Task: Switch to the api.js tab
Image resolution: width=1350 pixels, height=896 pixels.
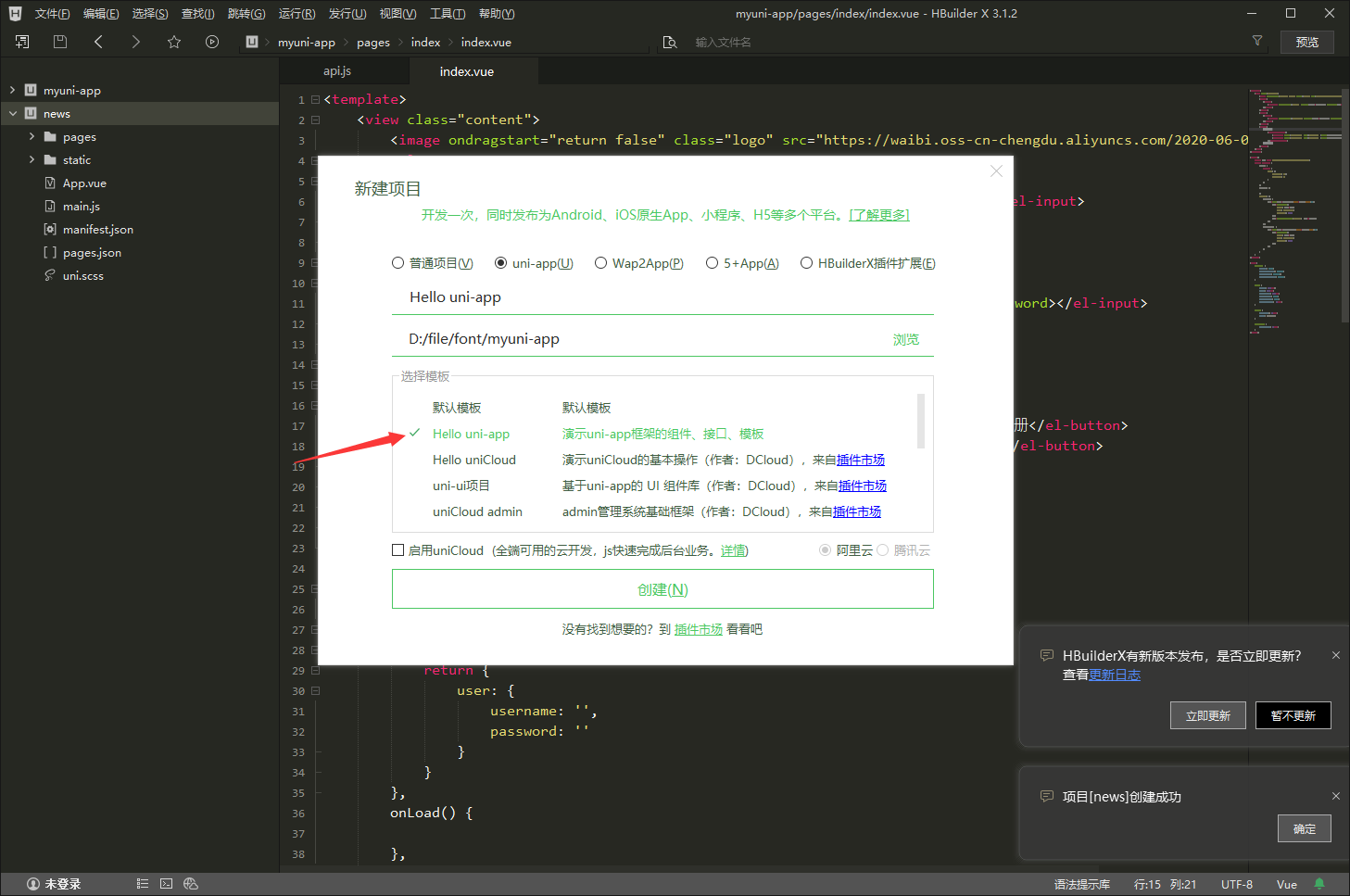Action: pos(337,71)
